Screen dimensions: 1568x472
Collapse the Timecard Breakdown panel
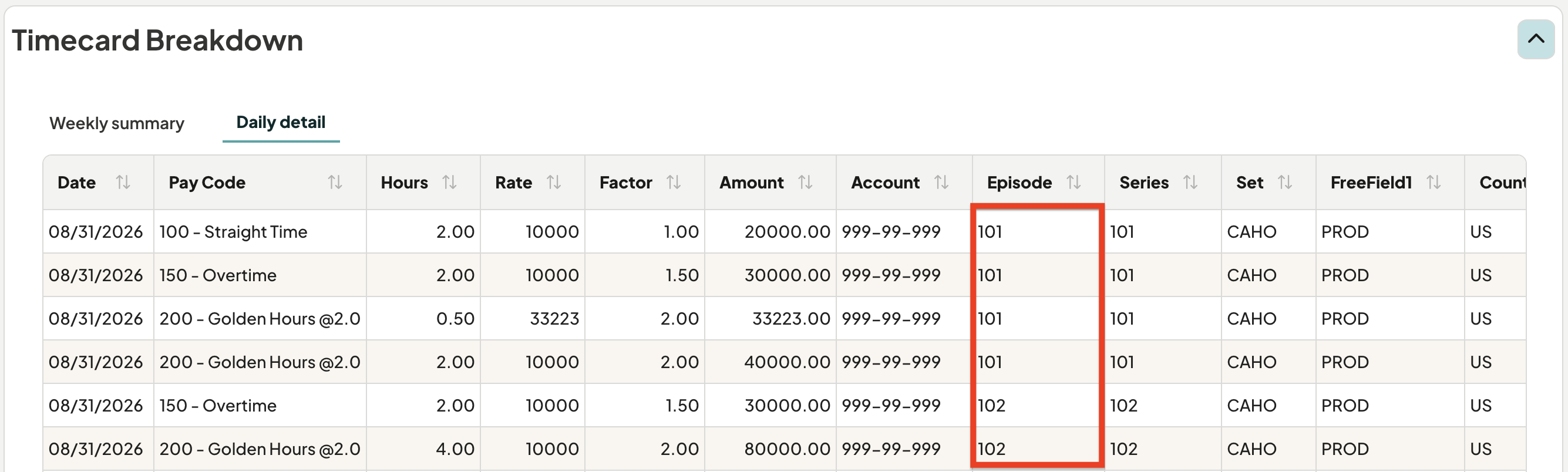coord(1535,39)
